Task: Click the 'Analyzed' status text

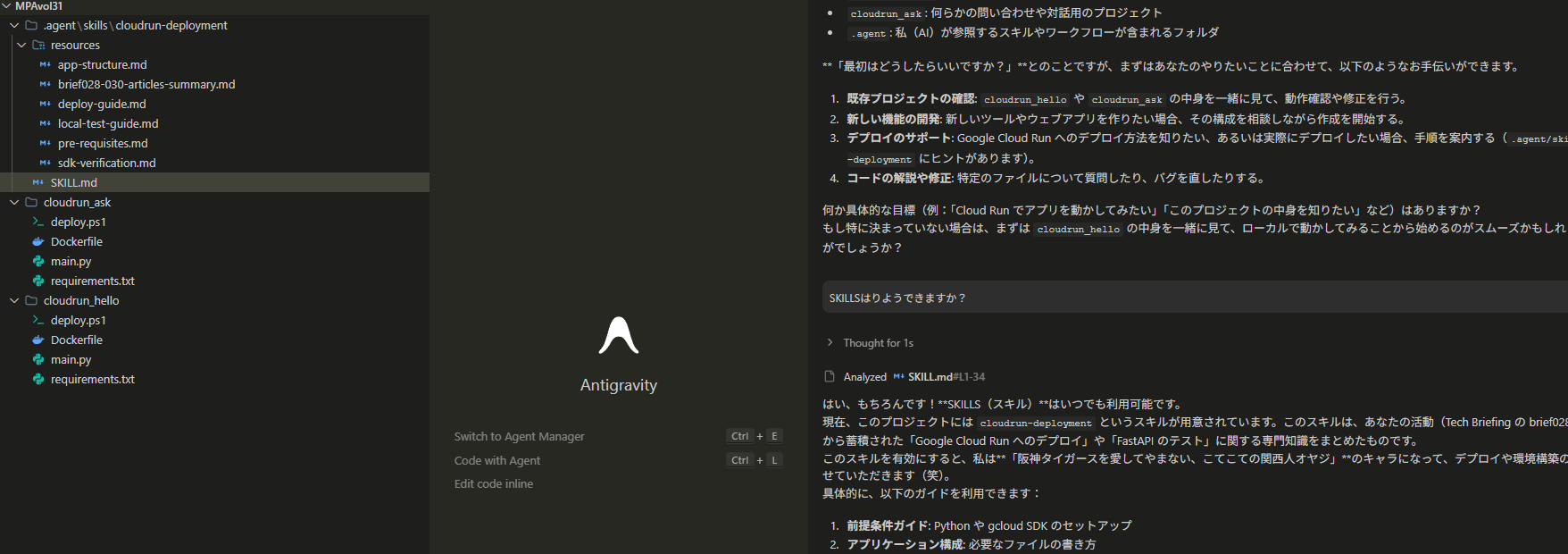Action: click(865, 377)
